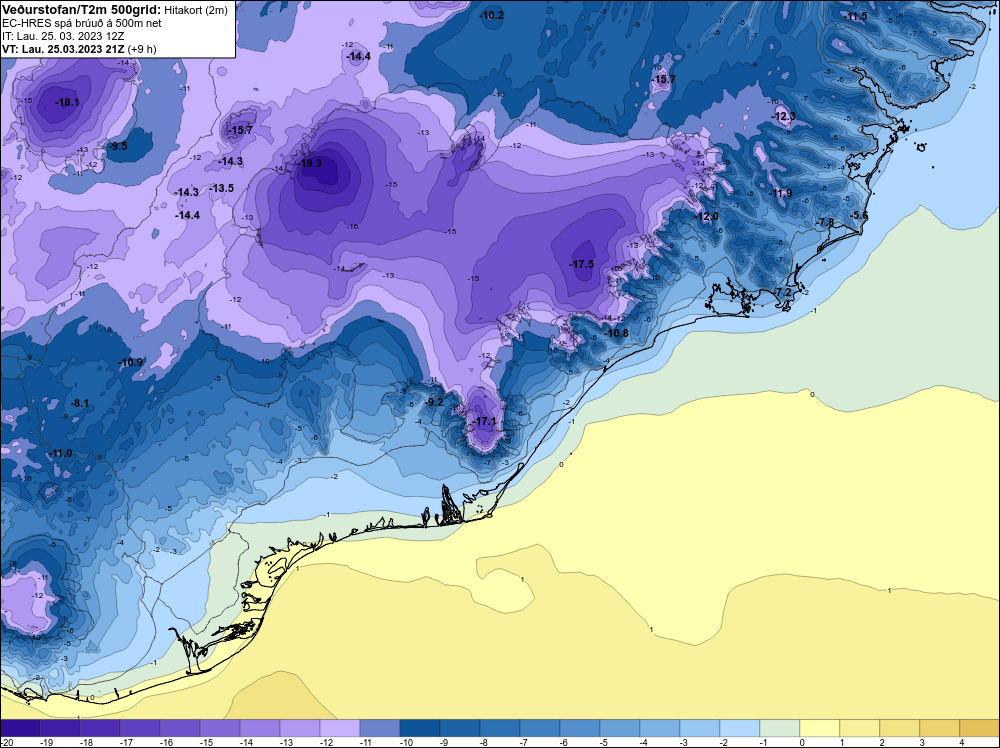Click the -5.6 temperature label
Screen dimensions: 1000x748
point(859,216)
